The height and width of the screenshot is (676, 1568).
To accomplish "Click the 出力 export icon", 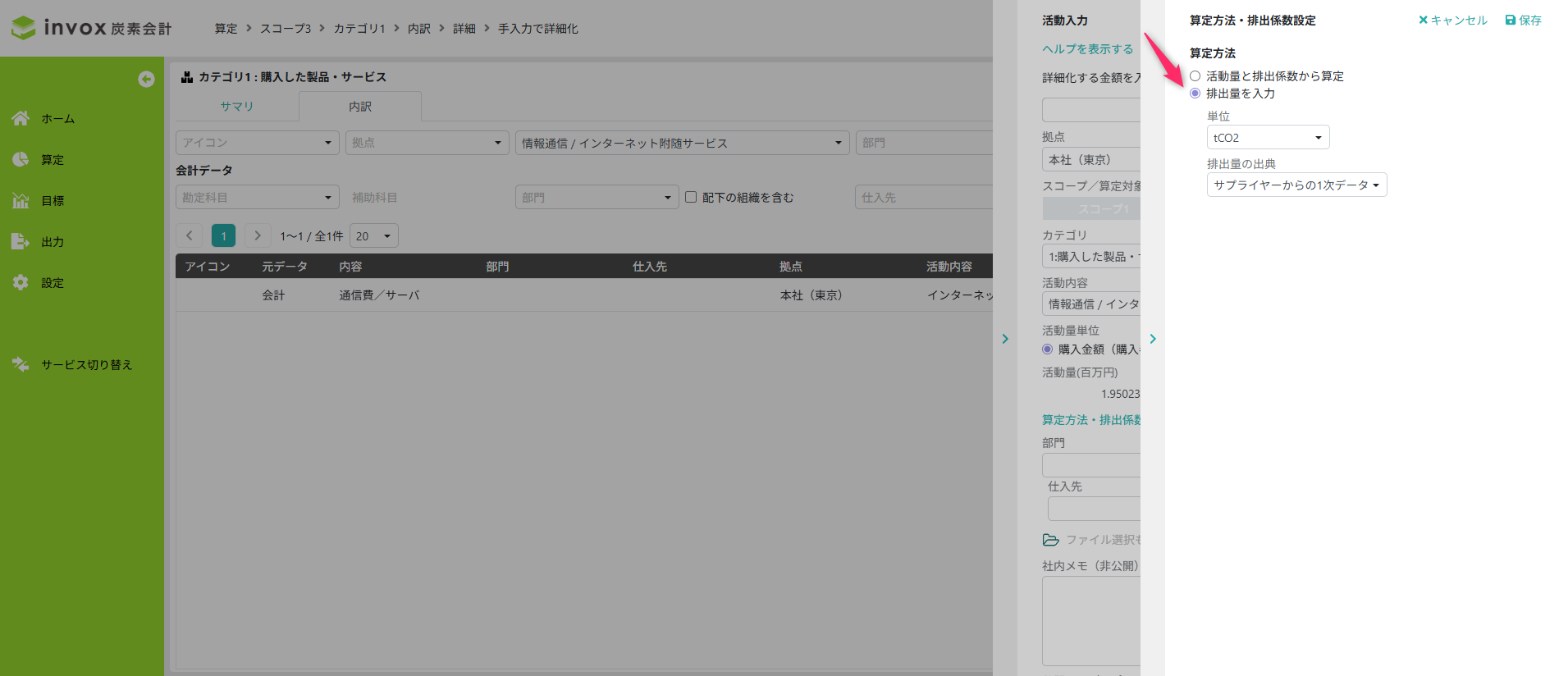I will pos(21,241).
